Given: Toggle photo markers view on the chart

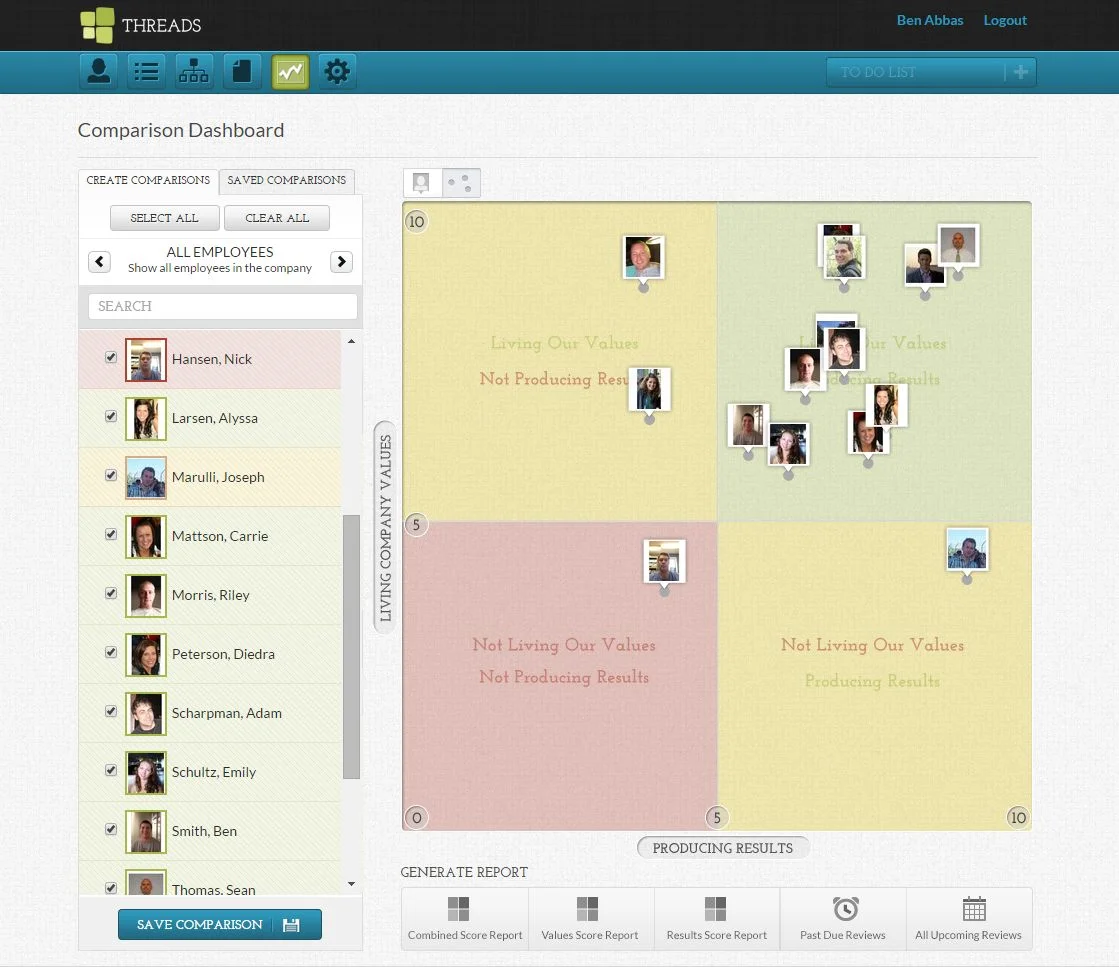Looking at the screenshot, I should pos(420,182).
